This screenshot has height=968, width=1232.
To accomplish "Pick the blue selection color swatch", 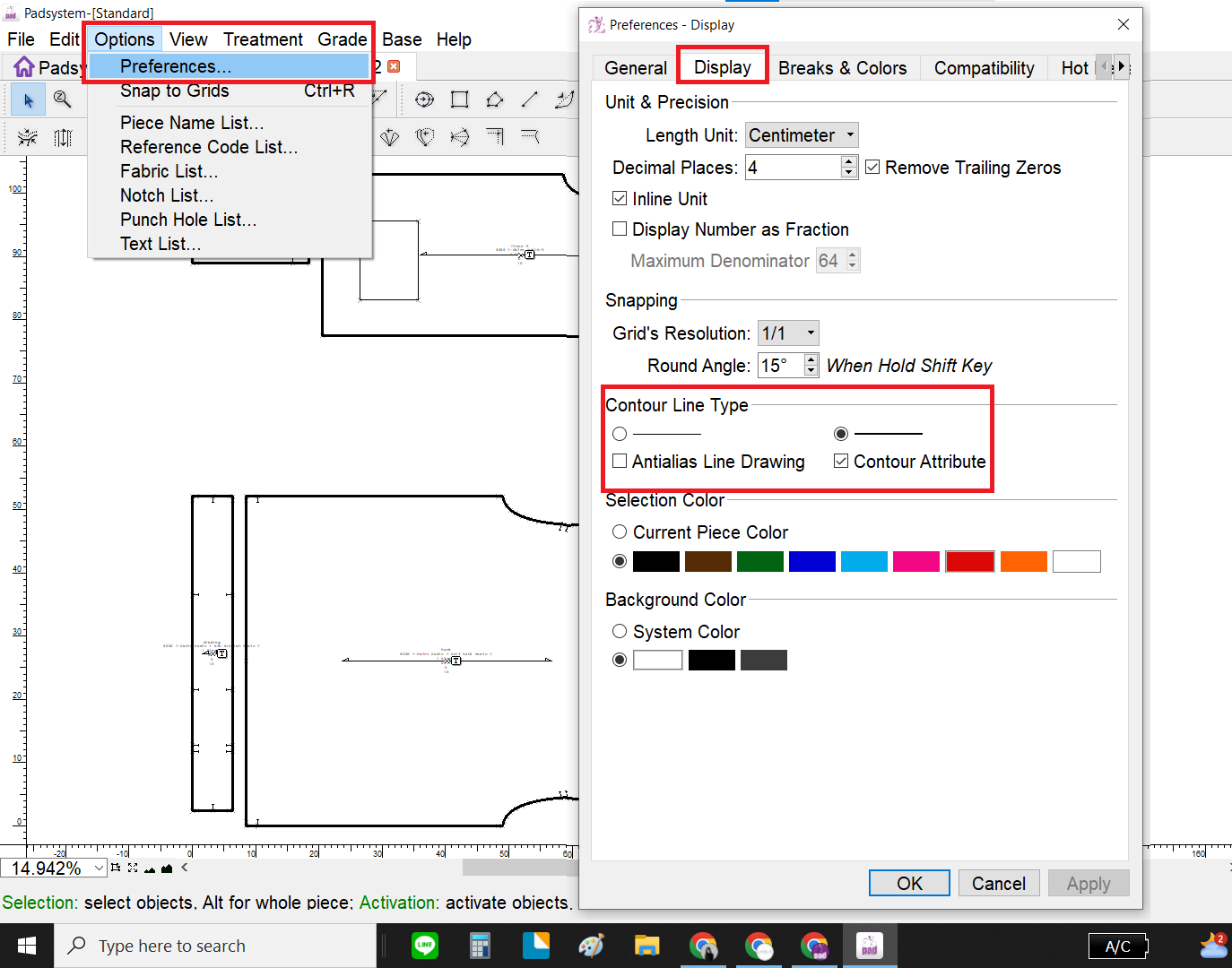I will coord(811,562).
